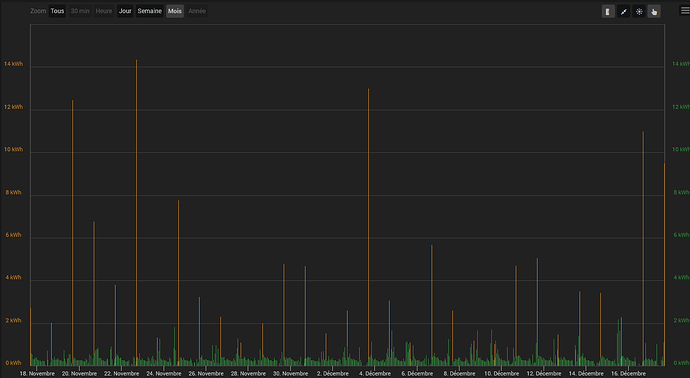This screenshot has height=378, width=690.
Task: Click the 13 kWh orange bar at 4. Décembre
Action: 368,227
